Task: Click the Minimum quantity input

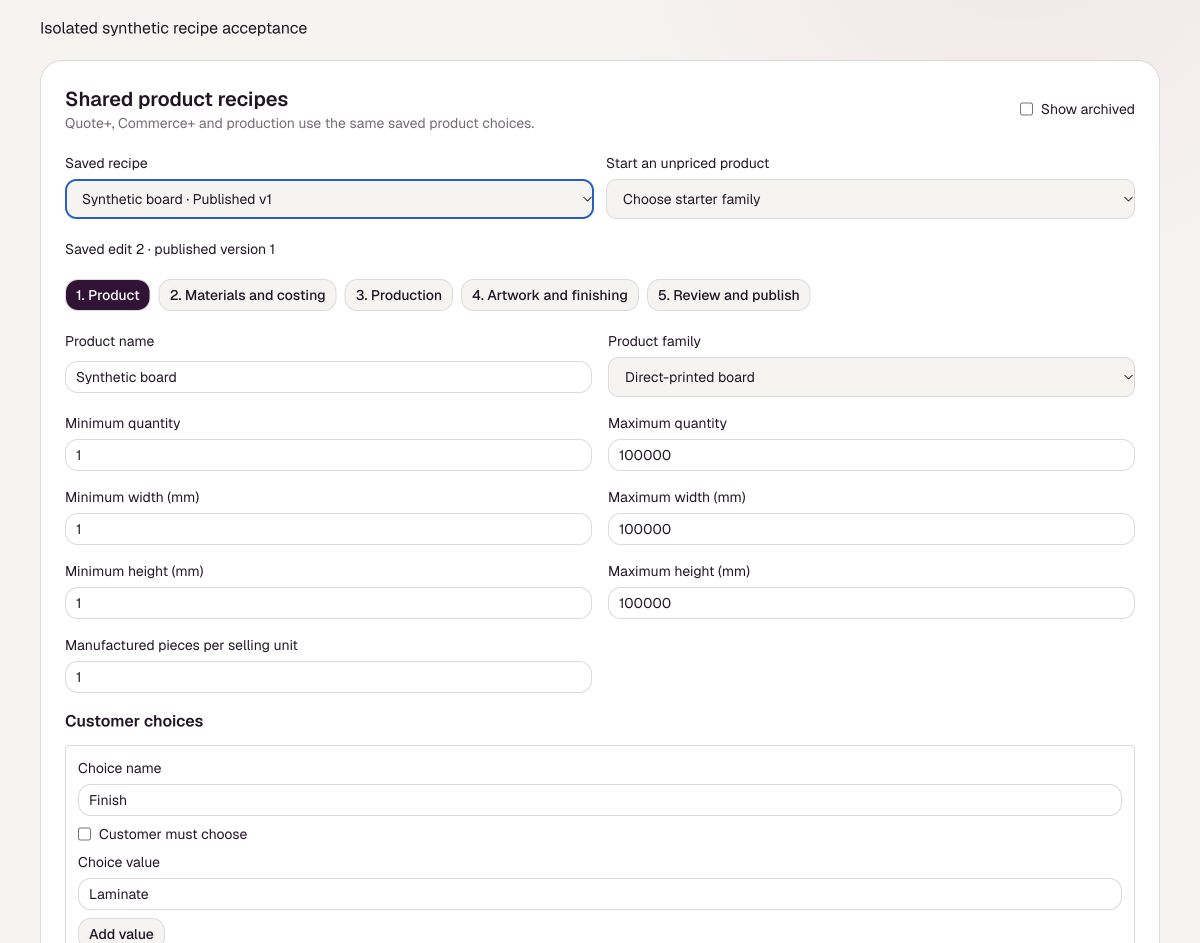Action: [x=328, y=455]
